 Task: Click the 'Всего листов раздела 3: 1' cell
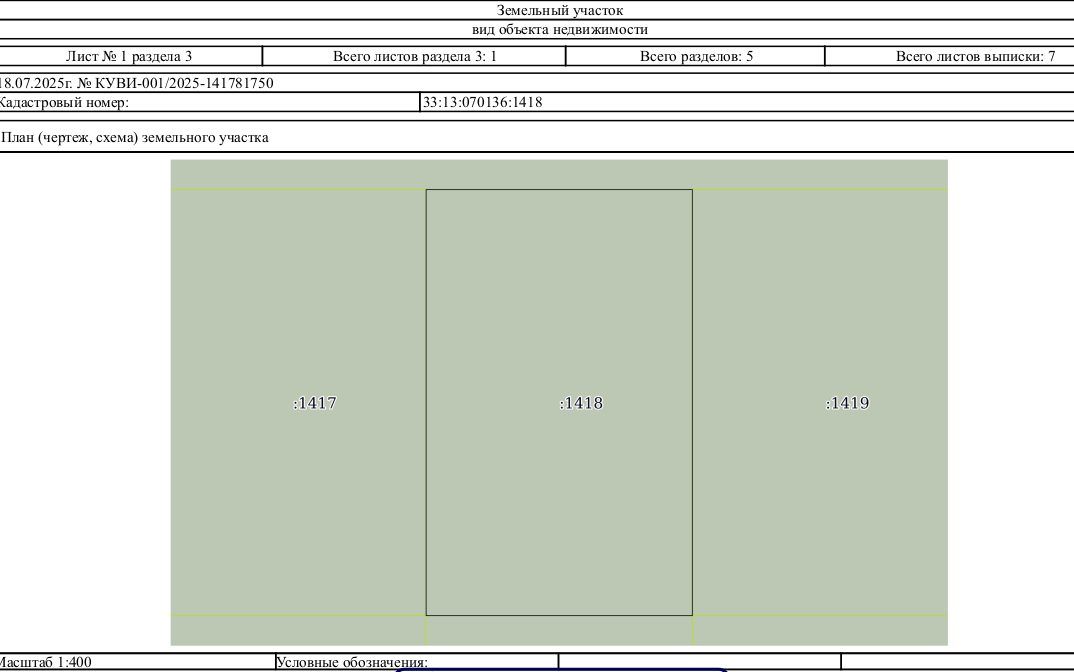[x=414, y=56]
